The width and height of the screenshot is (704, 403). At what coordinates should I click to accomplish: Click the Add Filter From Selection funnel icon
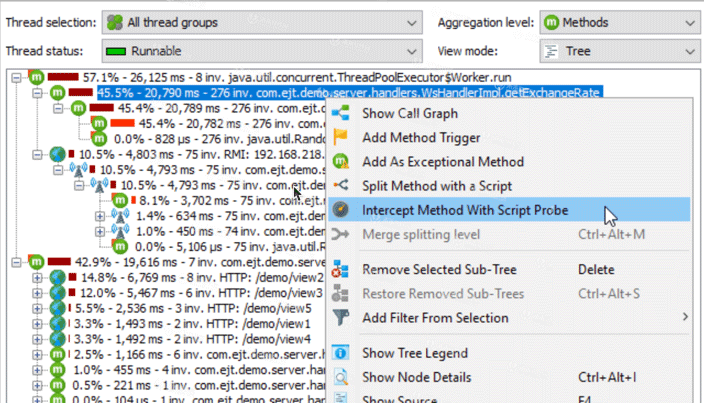point(342,318)
